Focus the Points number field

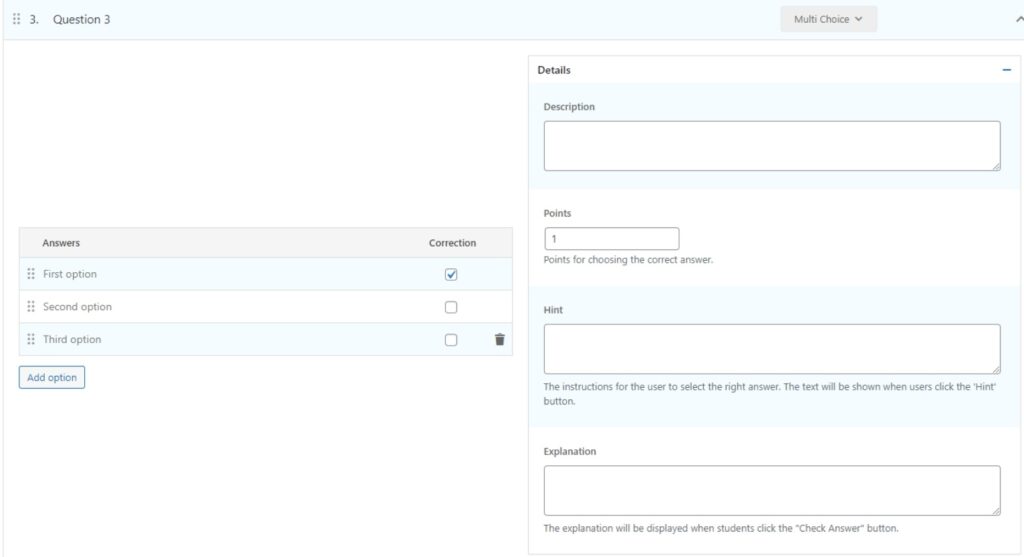[611, 239]
